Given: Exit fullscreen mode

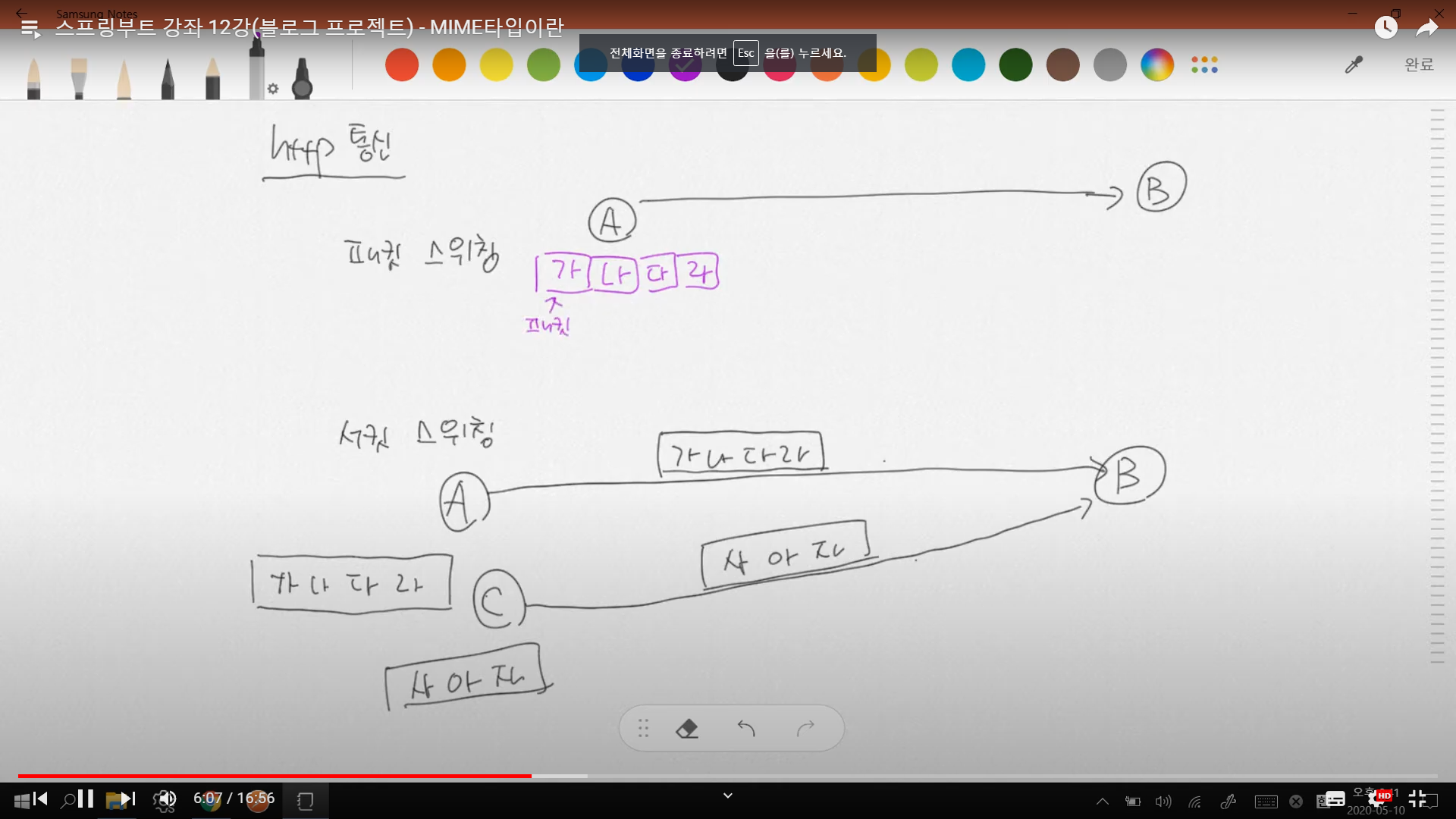Looking at the screenshot, I should 1417,799.
